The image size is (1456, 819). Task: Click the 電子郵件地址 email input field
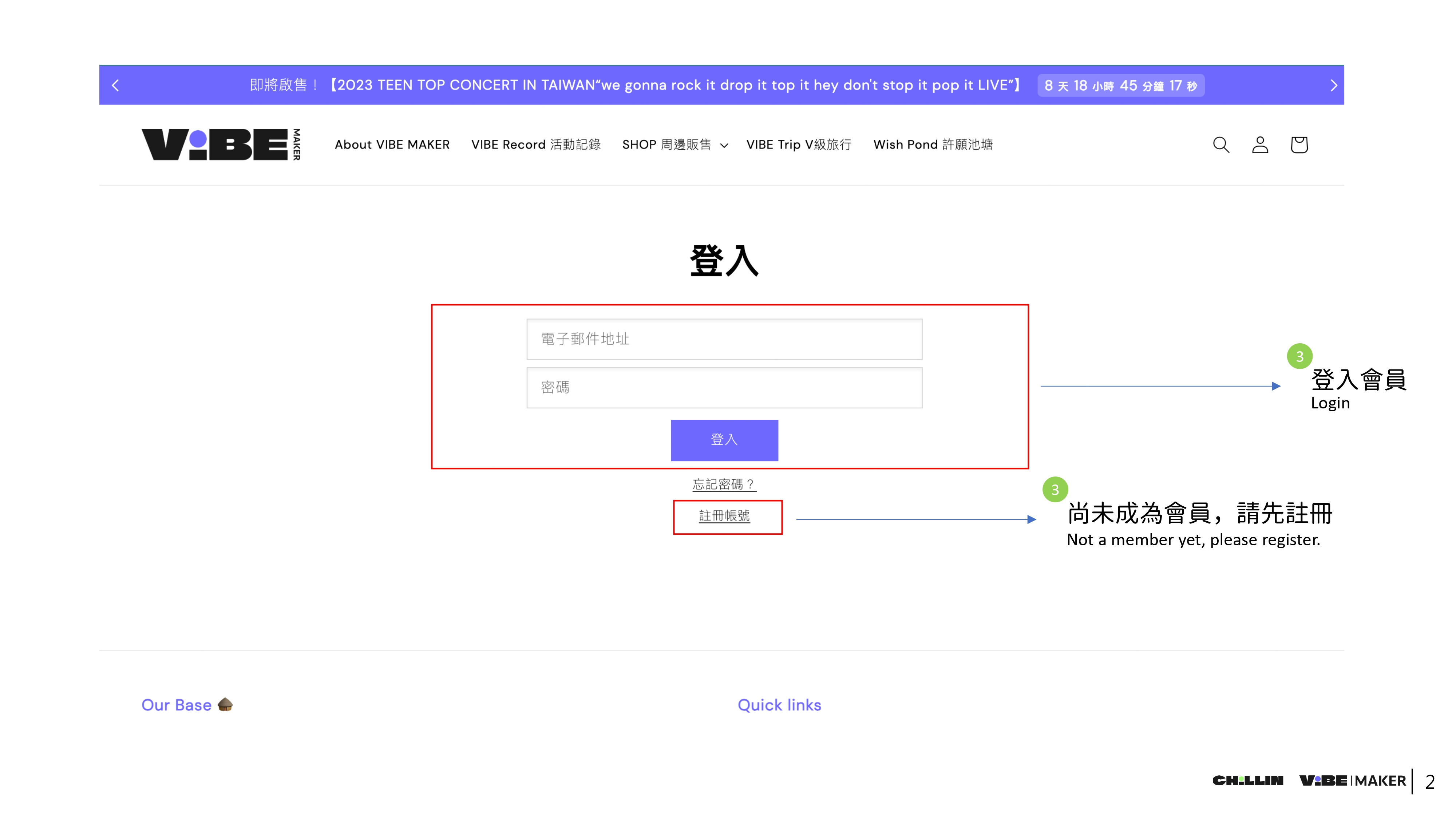click(x=724, y=339)
